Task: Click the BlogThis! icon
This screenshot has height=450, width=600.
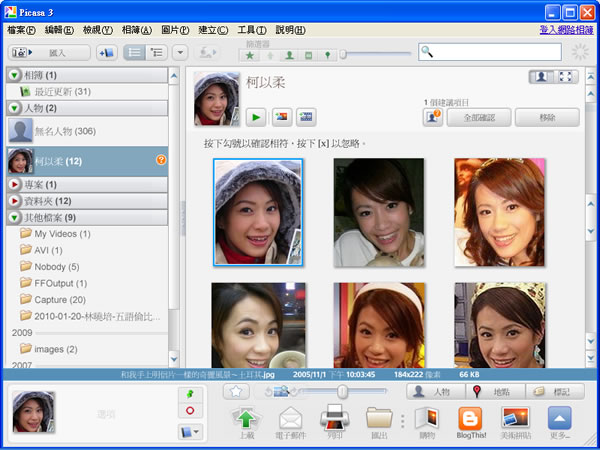Action: [x=470, y=420]
